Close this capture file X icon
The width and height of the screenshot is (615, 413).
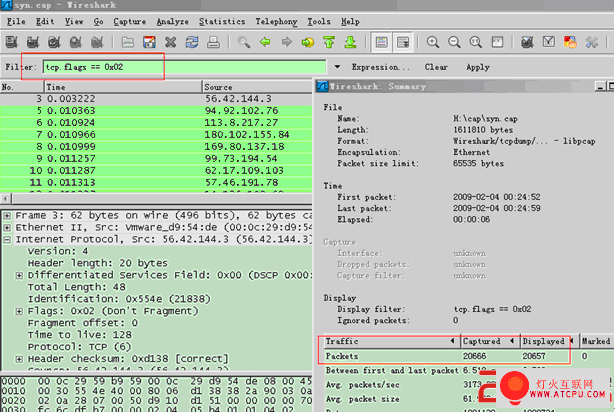[x=170, y=42]
